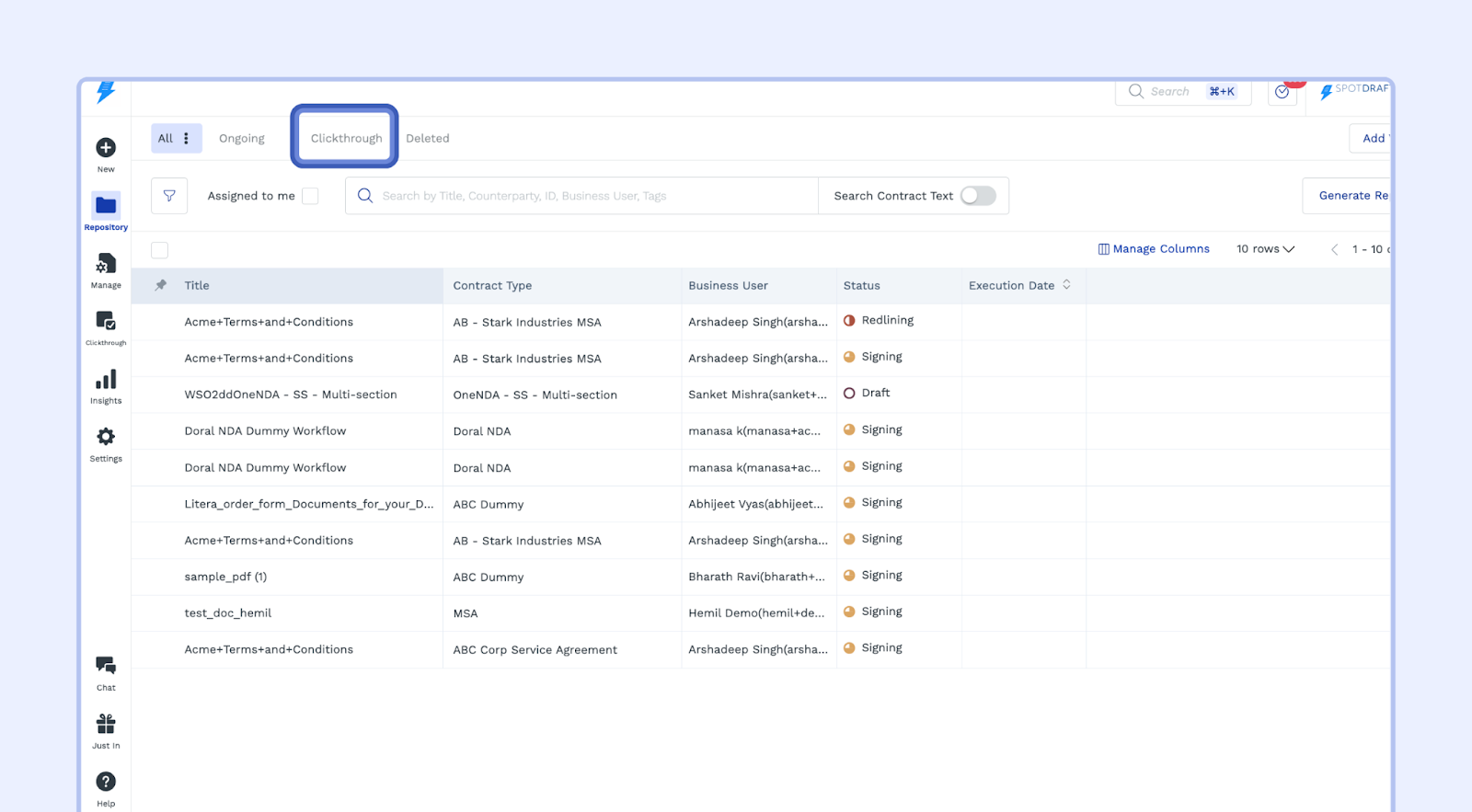Screen dimensions: 1472x812
Task: Expand the 10 rows dropdown
Action: 1265,249
